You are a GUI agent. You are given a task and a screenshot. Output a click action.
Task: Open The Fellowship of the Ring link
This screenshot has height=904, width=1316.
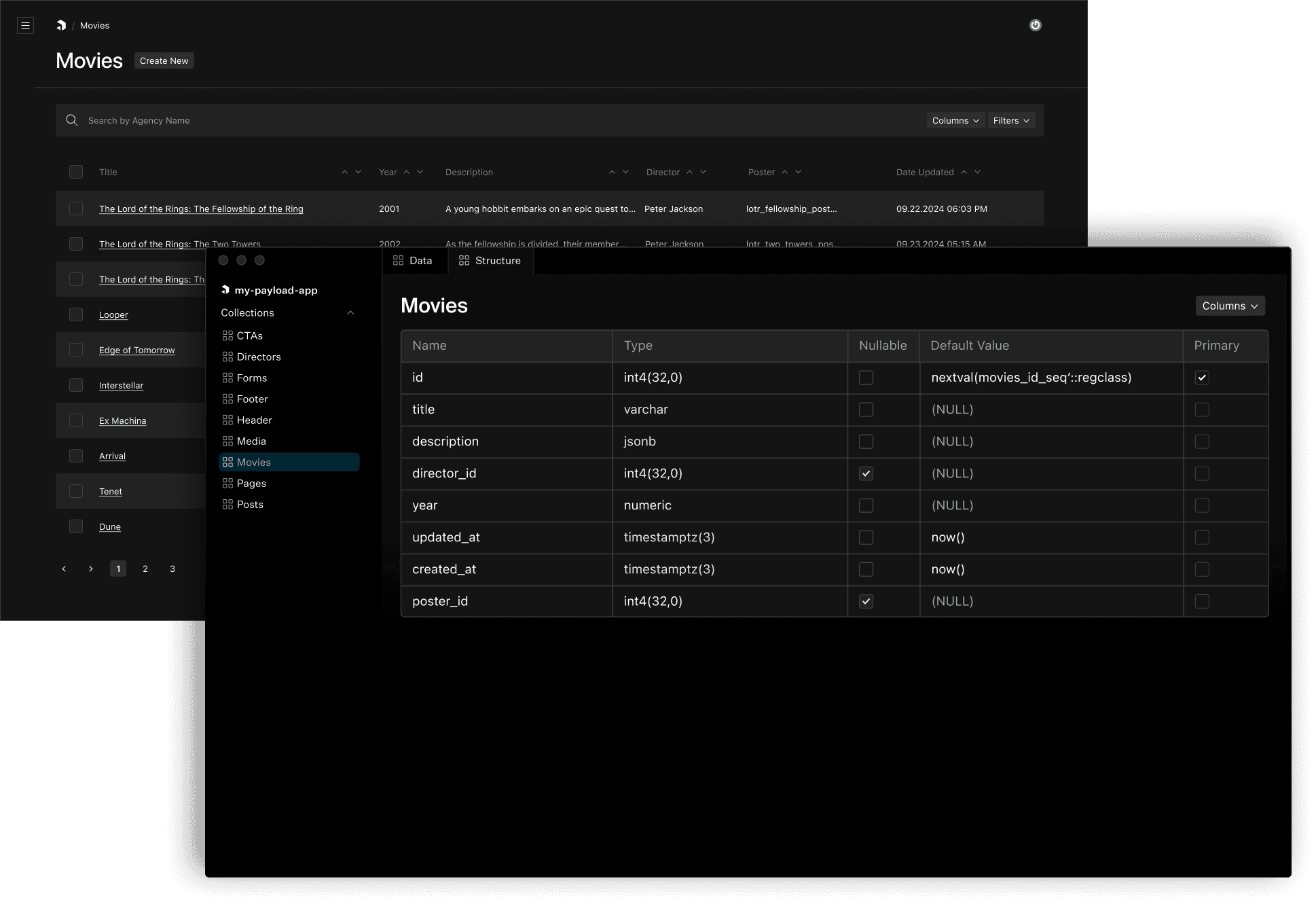201,209
